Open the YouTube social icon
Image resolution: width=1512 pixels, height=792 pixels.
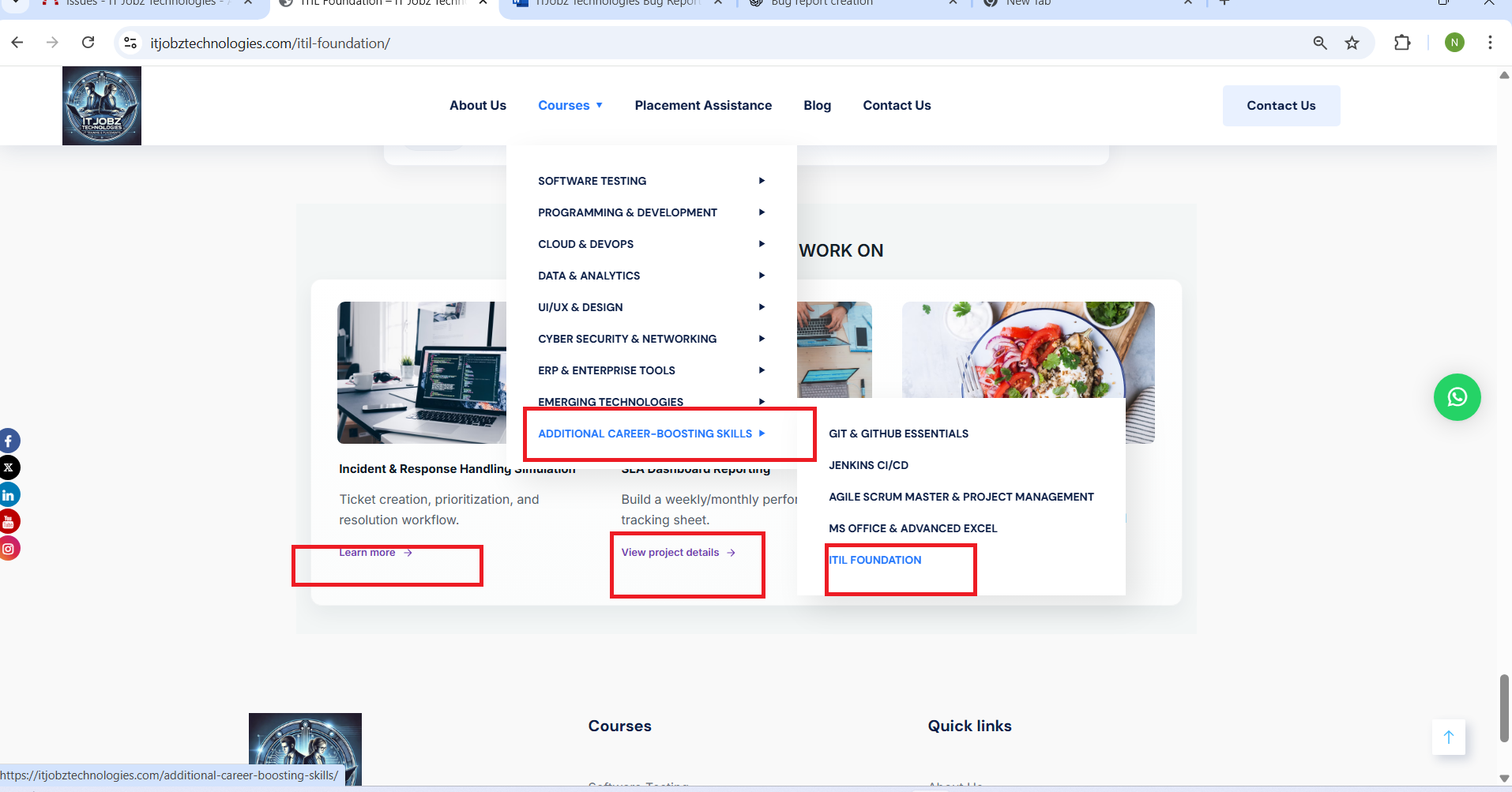coord(9,521)
